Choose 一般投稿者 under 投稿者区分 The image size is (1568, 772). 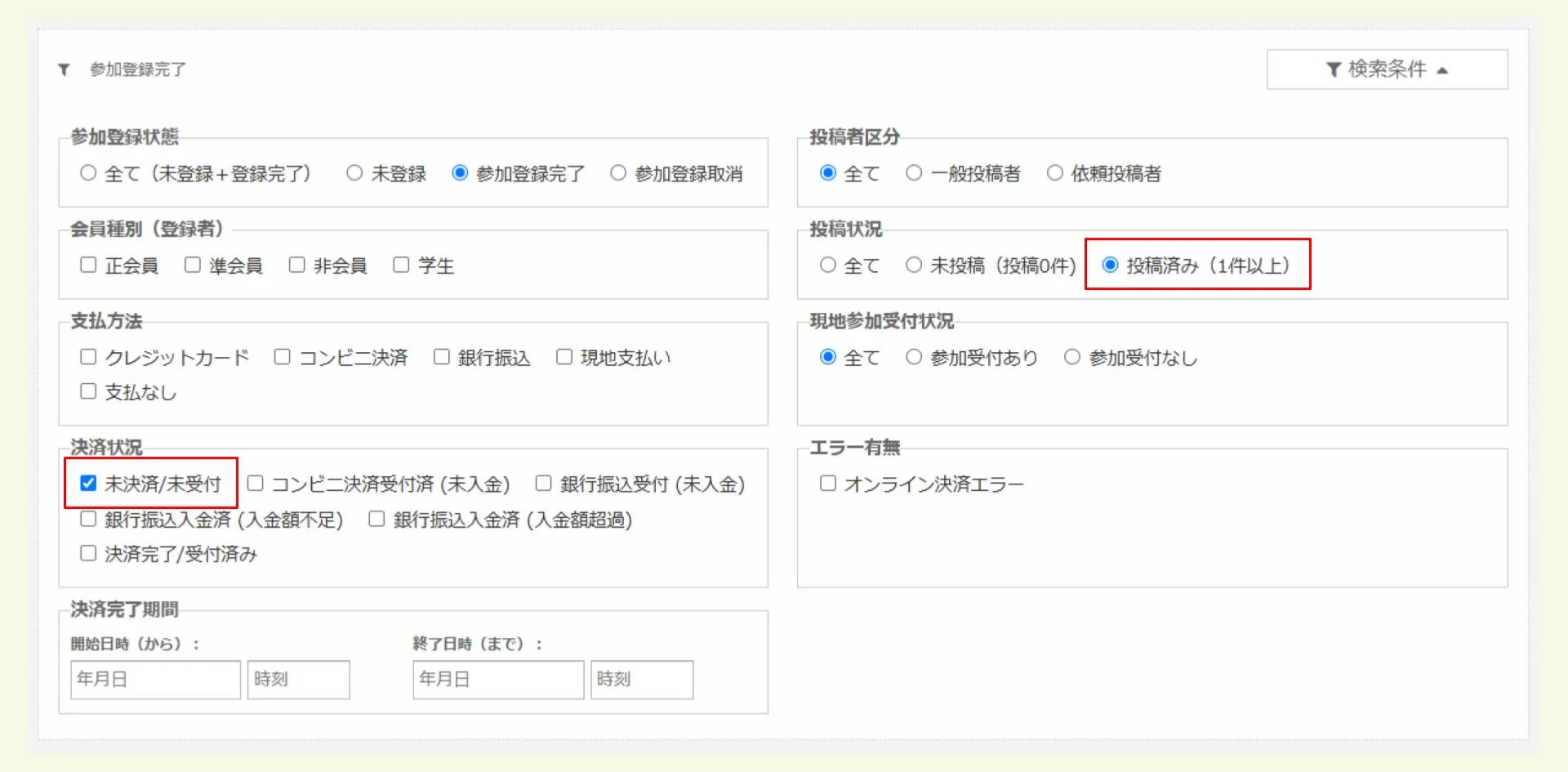click(x=914, y=172)
